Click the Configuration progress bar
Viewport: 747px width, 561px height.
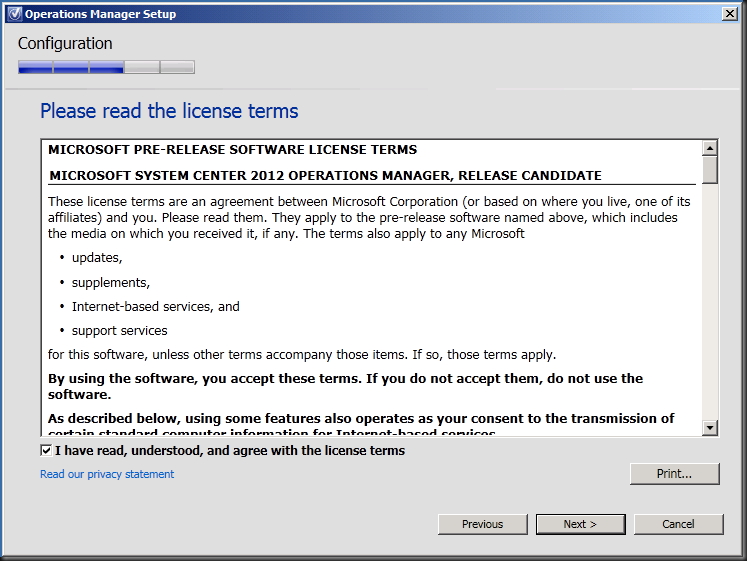[x=106, y=67]
